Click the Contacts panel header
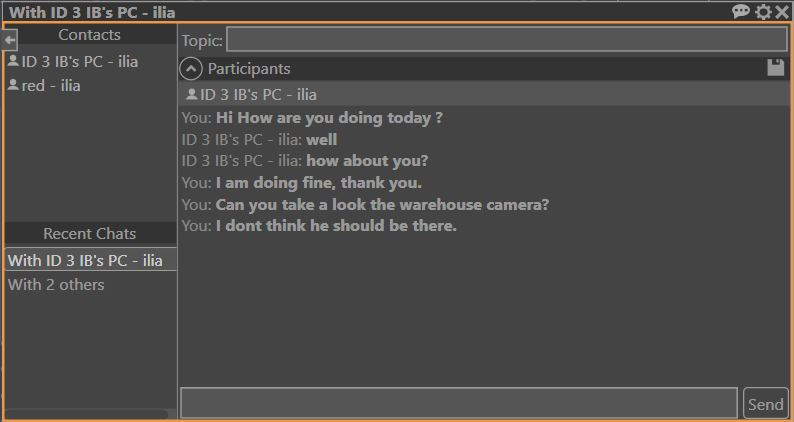The height and width of the screenshot is (422, 794). pos(89,35)
